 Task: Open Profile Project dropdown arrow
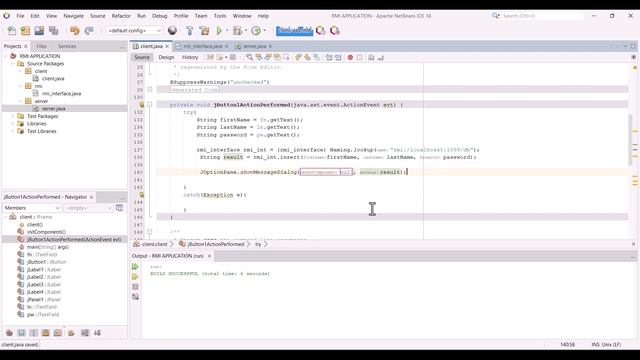tap(264, 31)
